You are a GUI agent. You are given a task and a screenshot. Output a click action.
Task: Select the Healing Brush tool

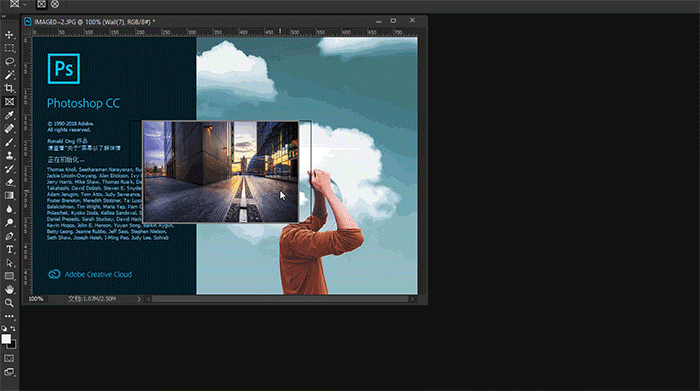9,129
